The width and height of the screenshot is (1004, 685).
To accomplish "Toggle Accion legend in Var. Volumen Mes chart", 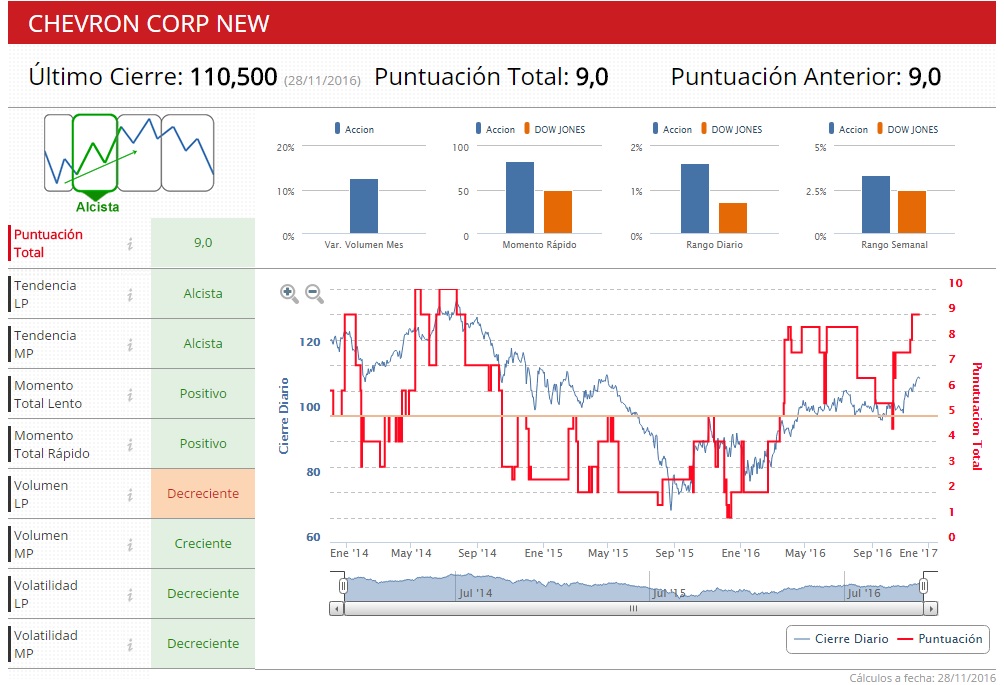I will tap(354, 129).
